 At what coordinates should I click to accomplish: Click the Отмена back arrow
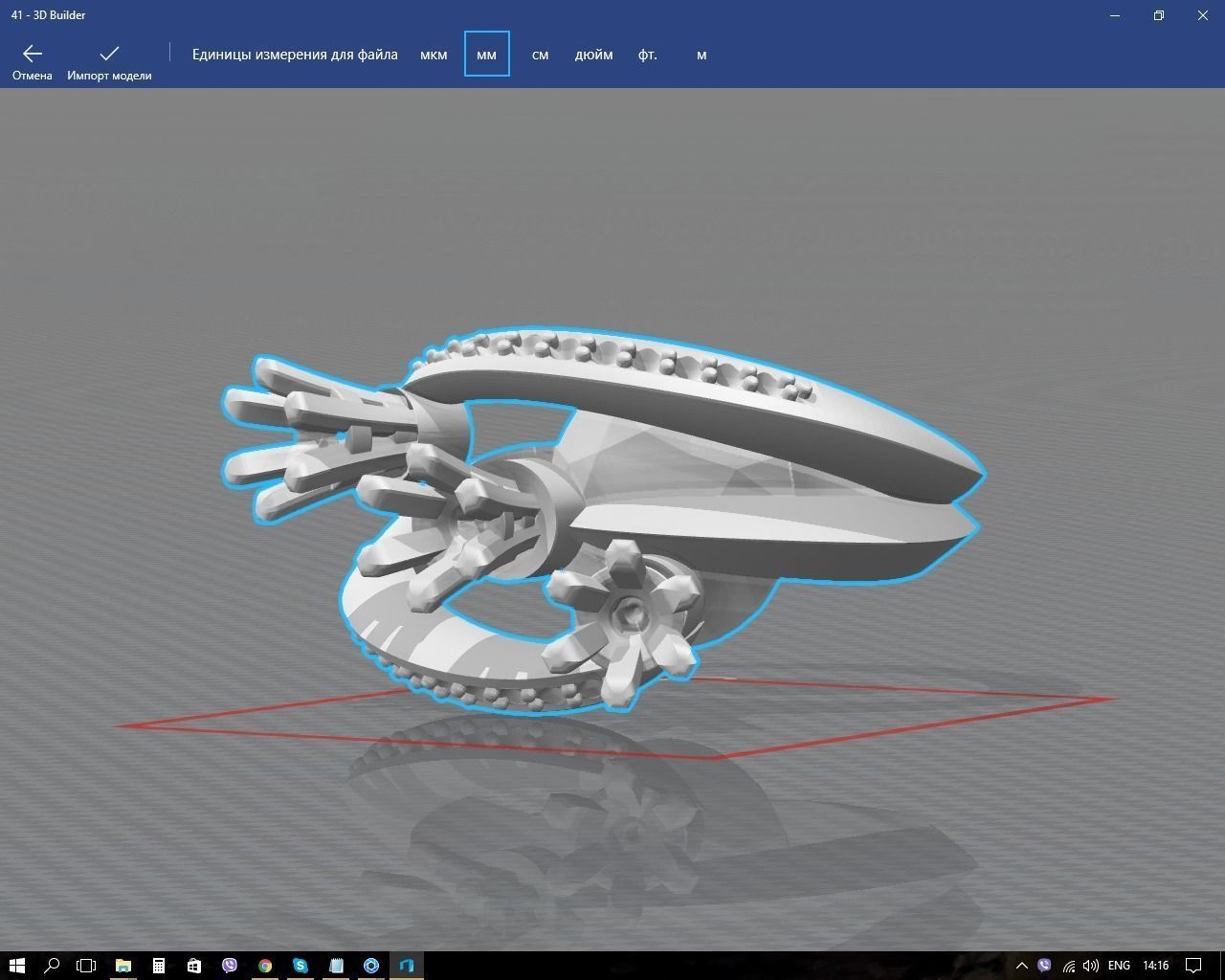[33, 55]
